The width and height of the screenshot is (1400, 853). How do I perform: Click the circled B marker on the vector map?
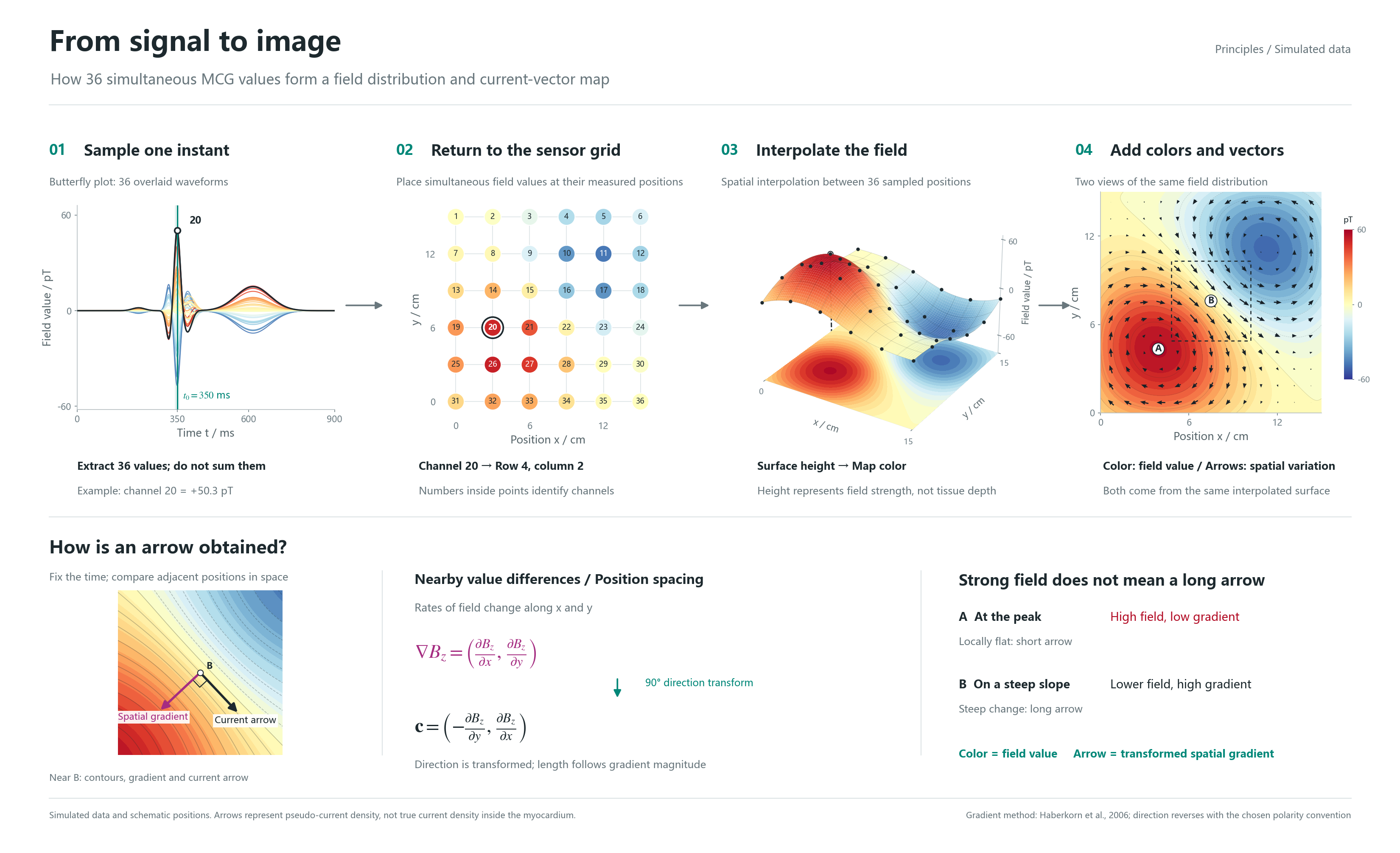pos(1211,300)
